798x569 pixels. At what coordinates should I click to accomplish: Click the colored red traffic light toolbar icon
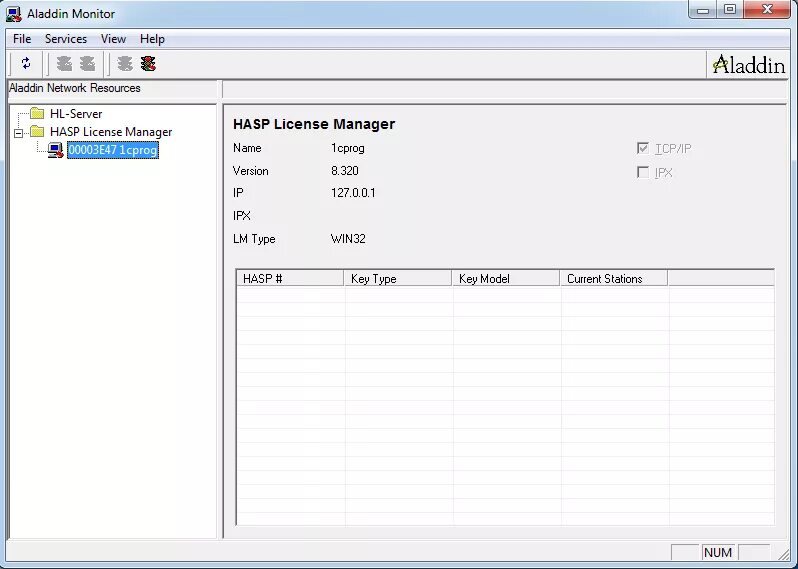coord(148,64)
